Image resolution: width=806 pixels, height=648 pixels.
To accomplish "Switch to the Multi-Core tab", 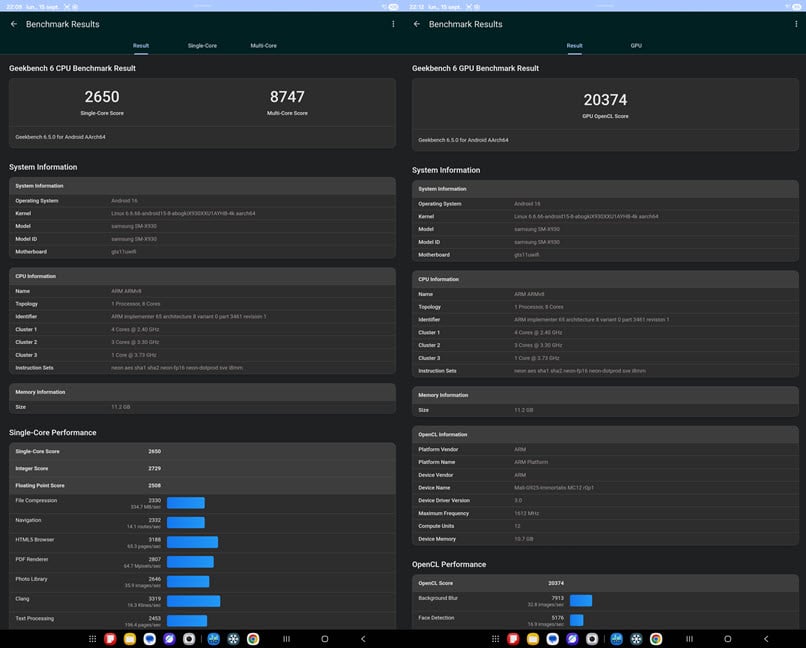I will pos(263,46).
